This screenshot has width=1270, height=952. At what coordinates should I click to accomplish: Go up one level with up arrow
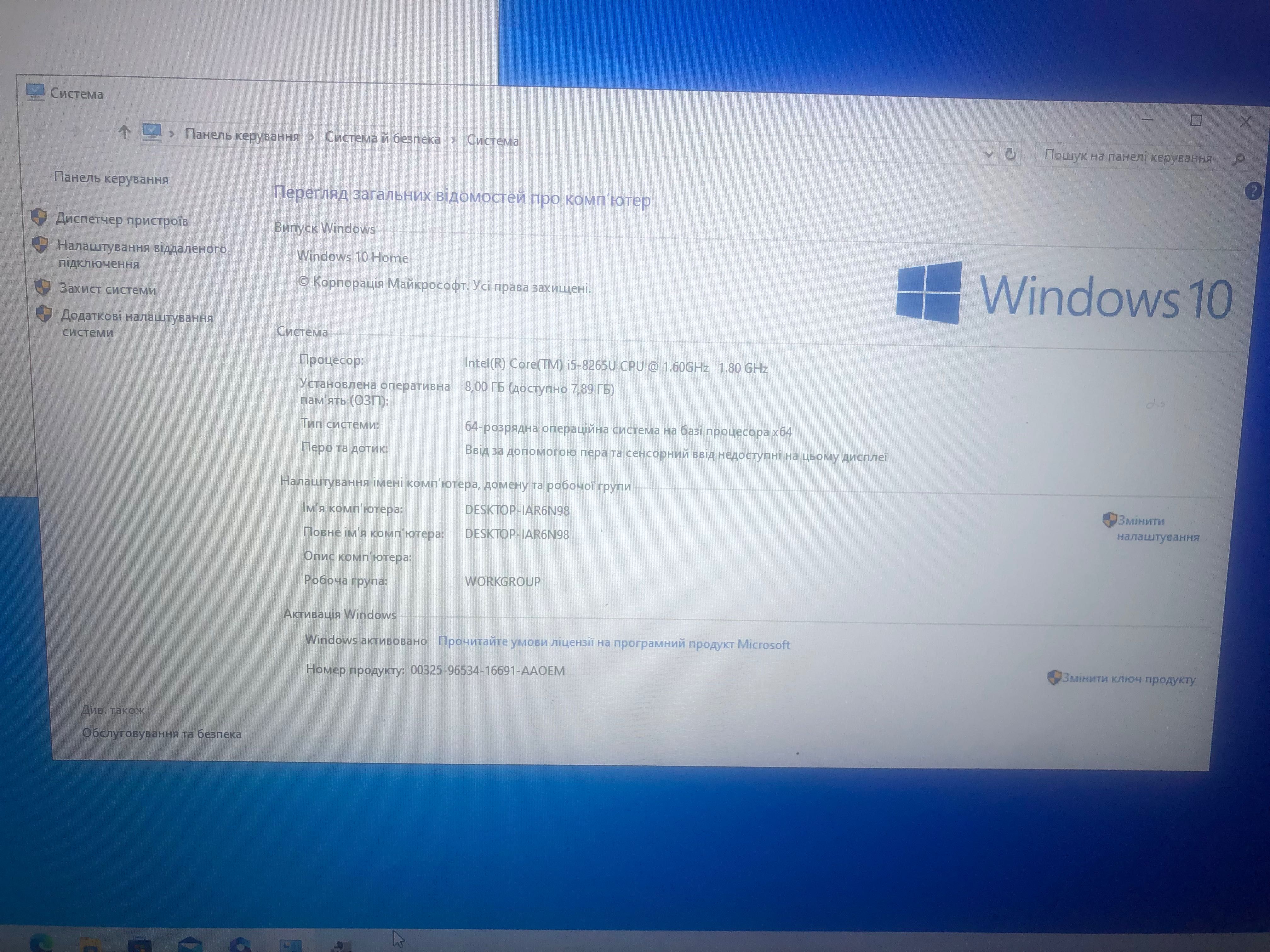click(124, 133)
